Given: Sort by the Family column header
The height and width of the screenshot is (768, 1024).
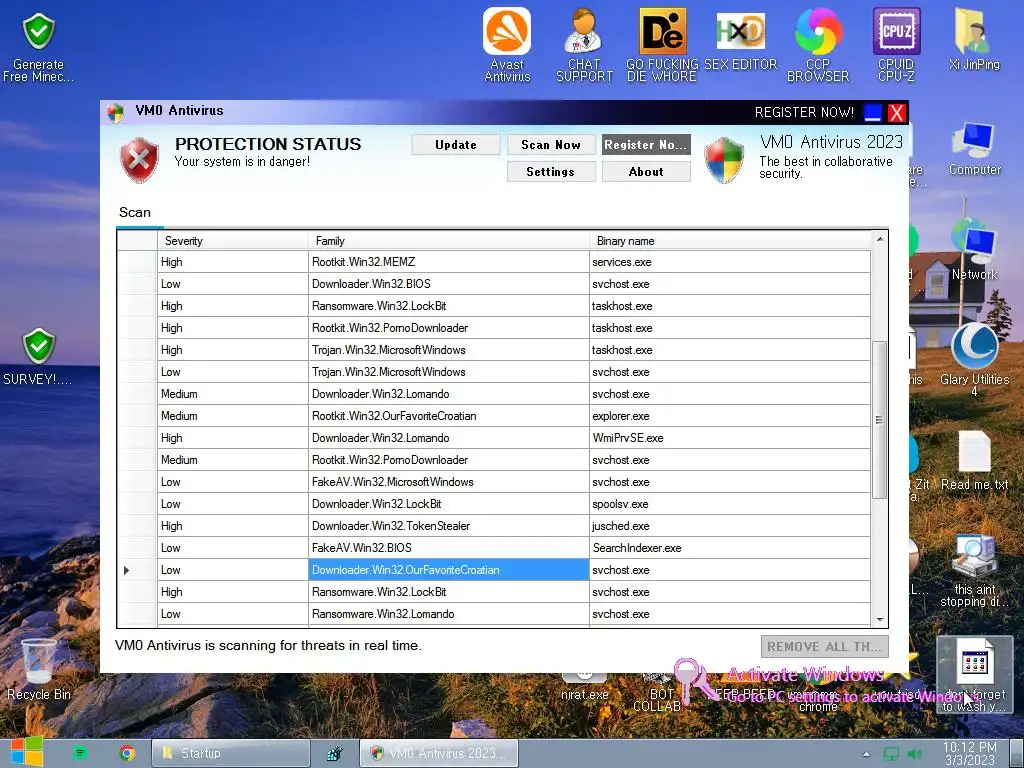Looking at the screenshot, I should pyautogui.click(x=449, y=240).
